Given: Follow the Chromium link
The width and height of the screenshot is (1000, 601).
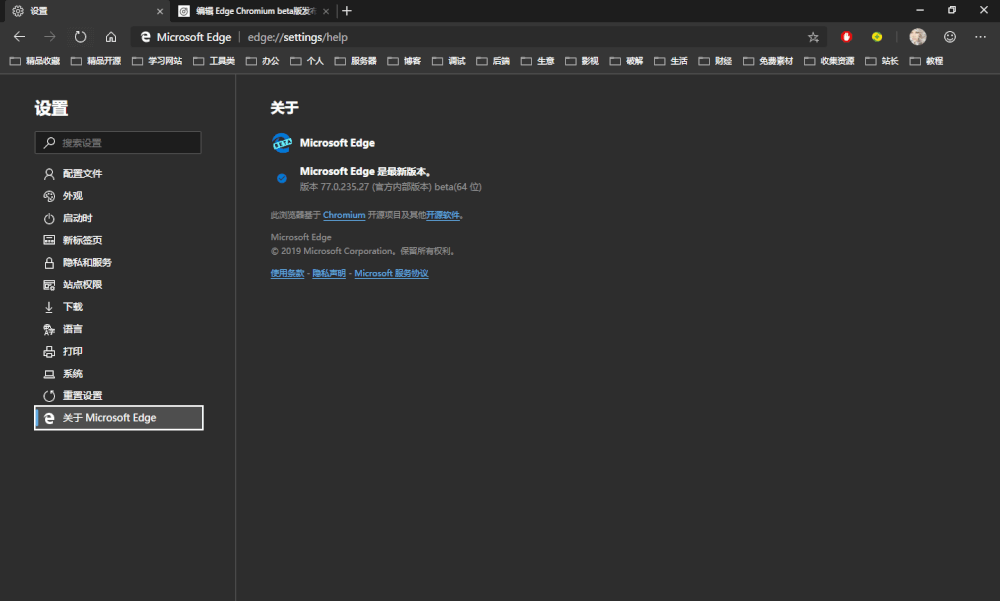Looking at the screenshot, I should pyautogui.click(x=344, y=215).
